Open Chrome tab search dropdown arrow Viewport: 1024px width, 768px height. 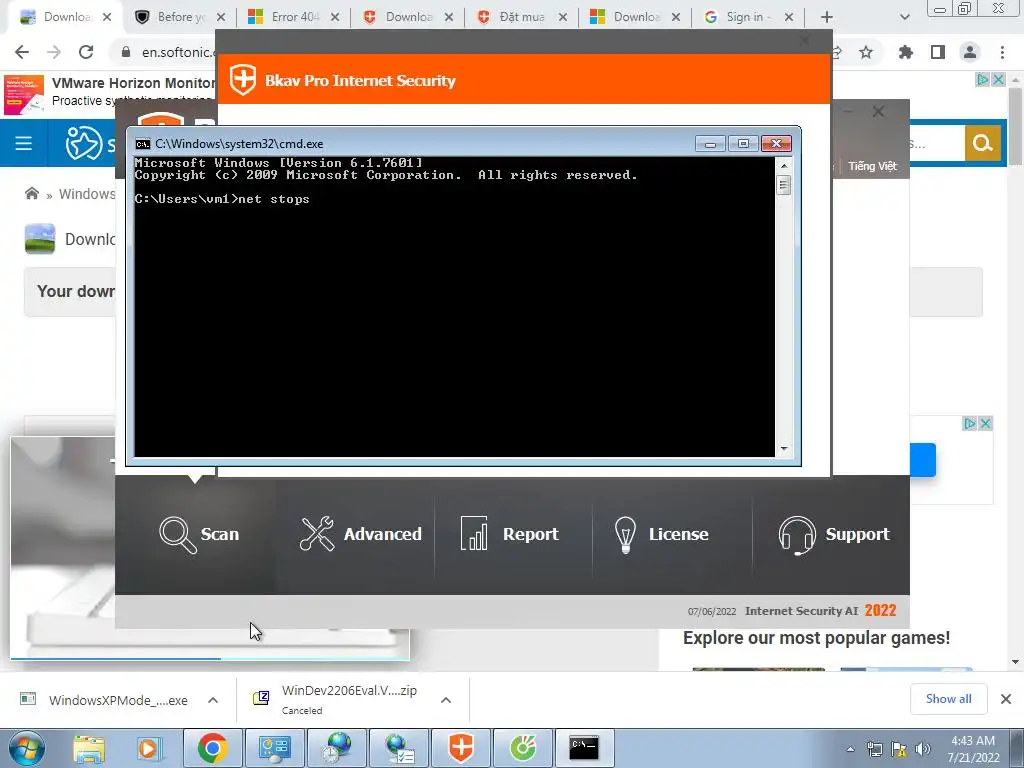[904, 17]
